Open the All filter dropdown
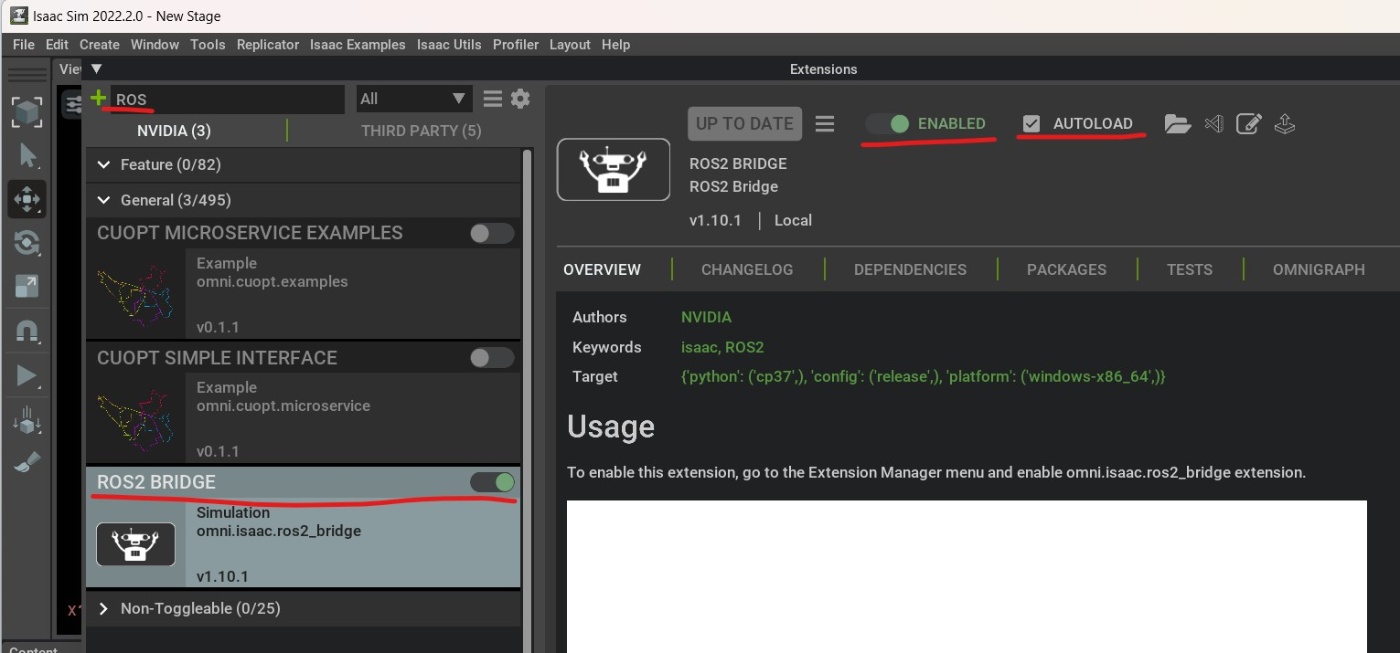The height and width of the screenshot is (653, 1400). pyautogui.click(x=414, y=98)
